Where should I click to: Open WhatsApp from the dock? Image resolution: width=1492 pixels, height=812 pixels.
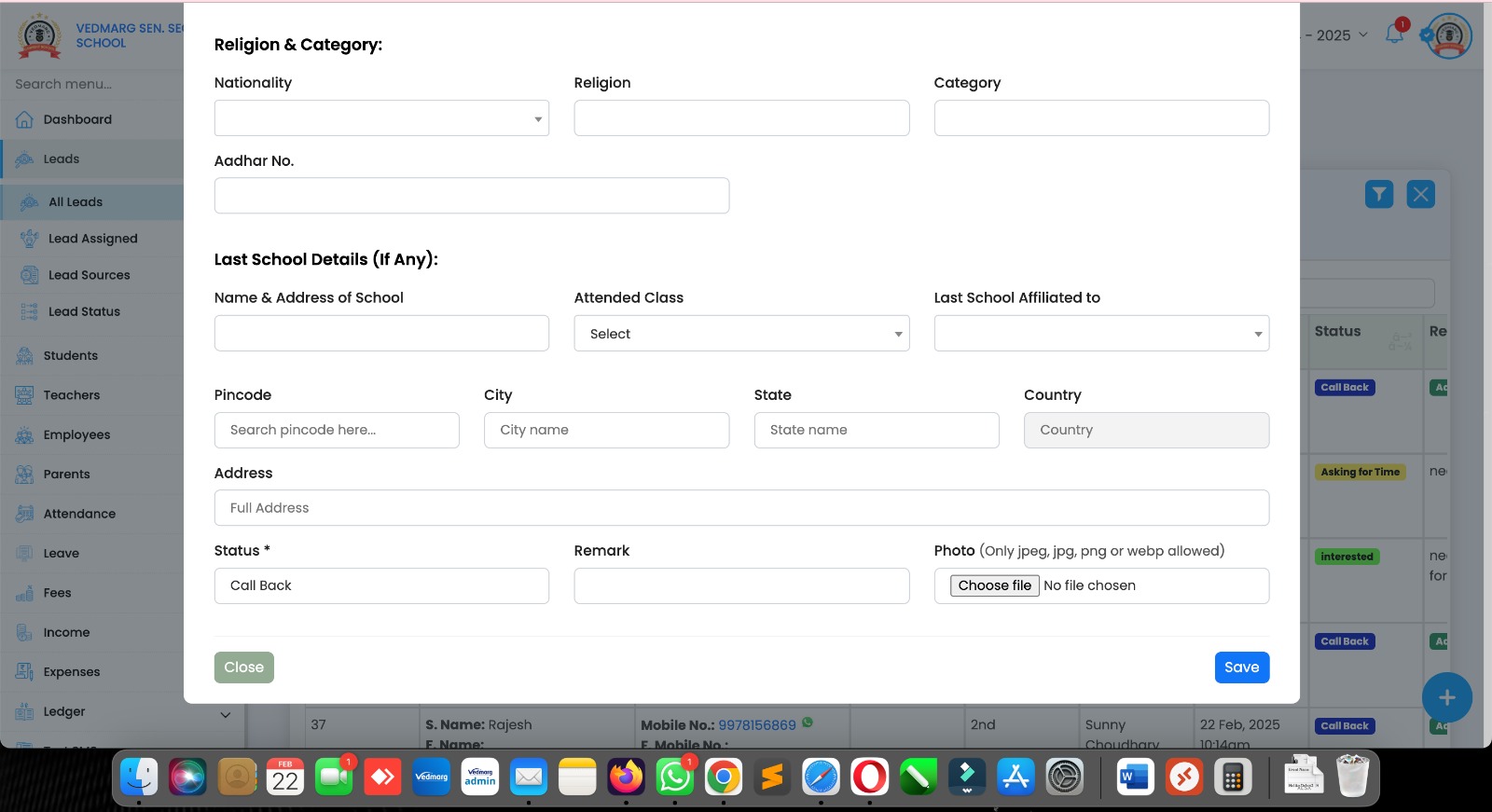[674, 777]
